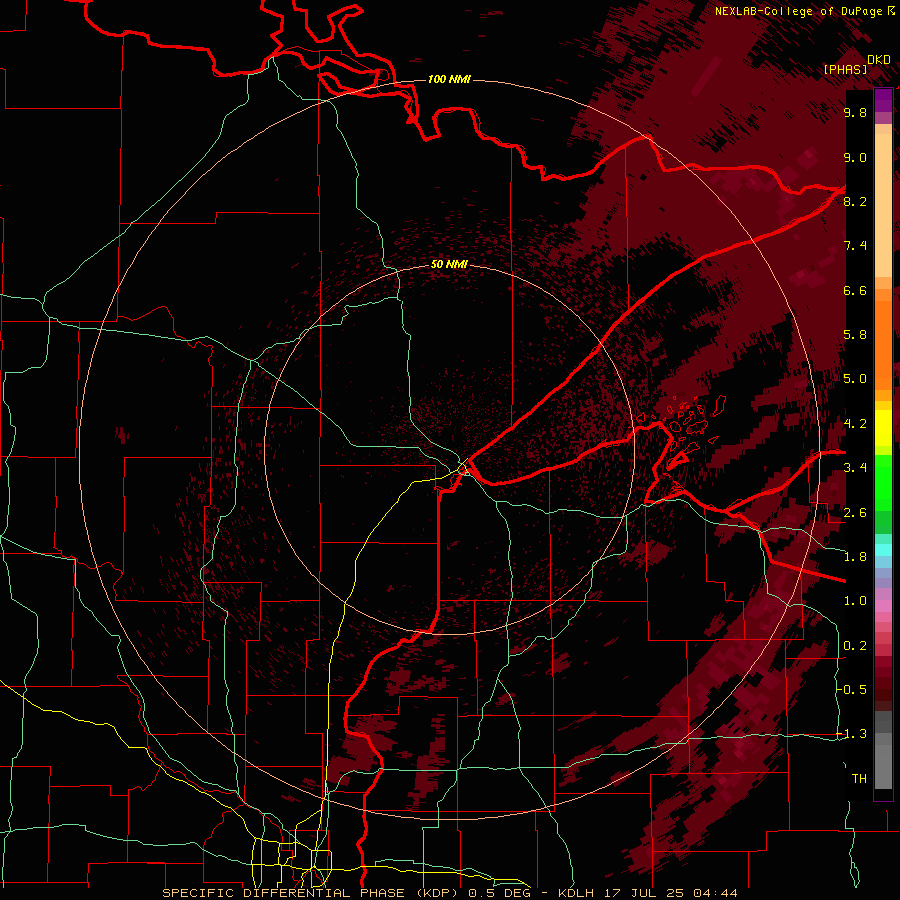Click the 7.4 legend value
The image size is (900, 900).
pos(855,246)
